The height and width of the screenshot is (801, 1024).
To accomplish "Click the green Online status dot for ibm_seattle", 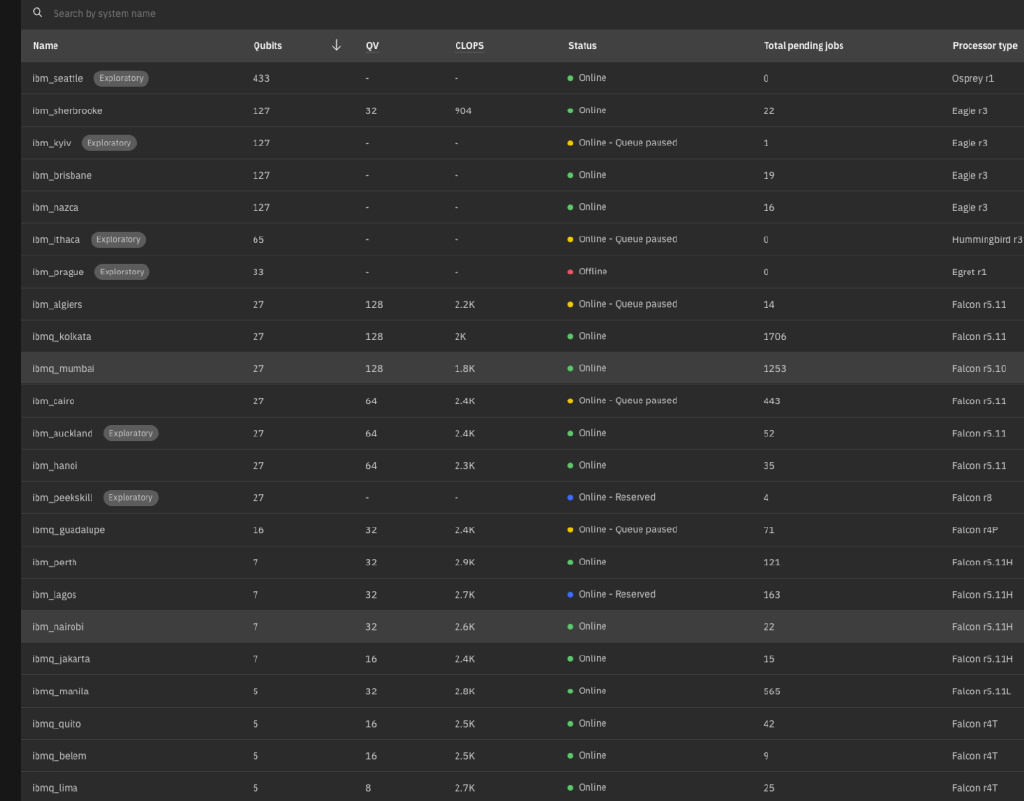I will coord(570,78).
